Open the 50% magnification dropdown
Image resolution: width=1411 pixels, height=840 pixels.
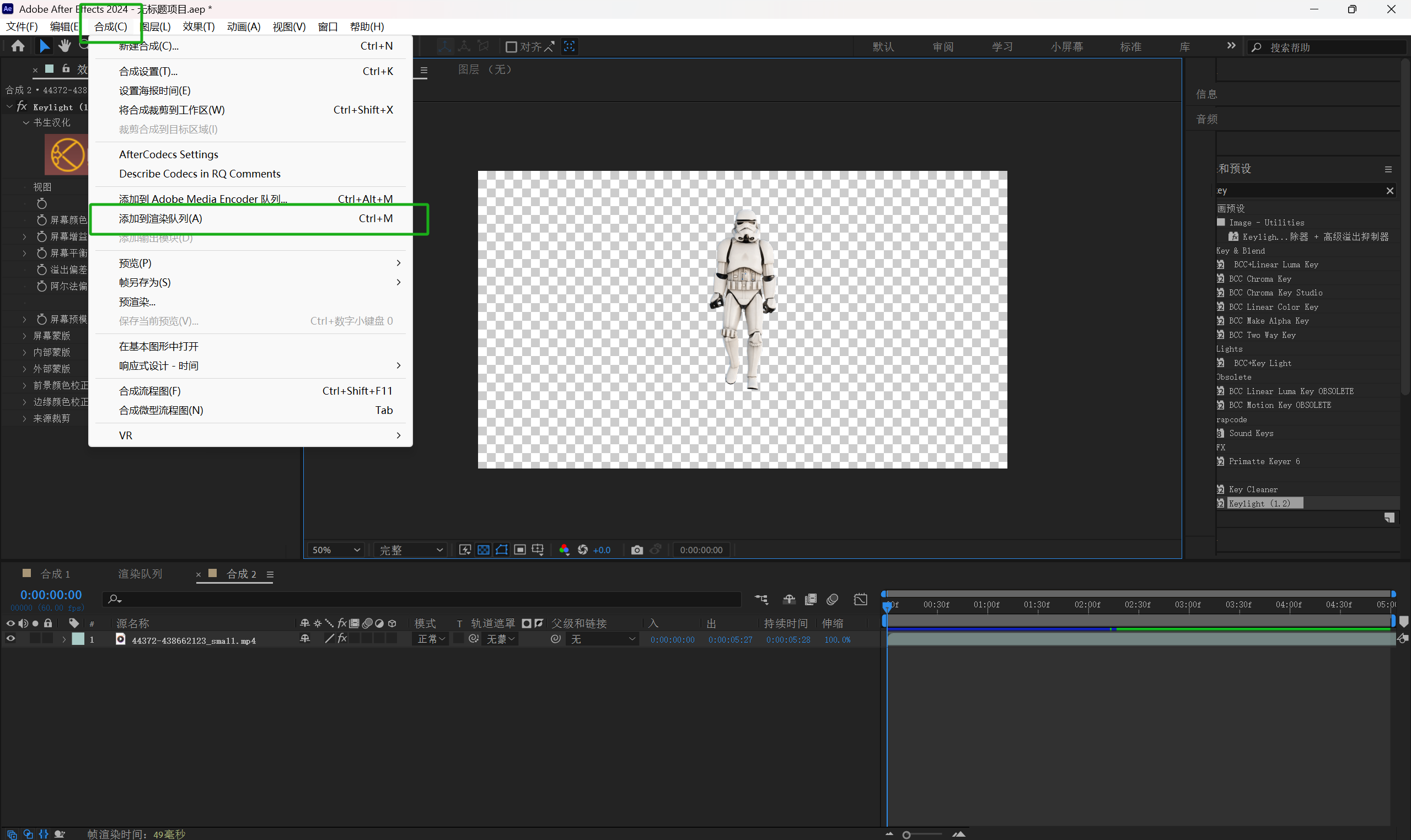pyautogui.click(x=336, y=550)
